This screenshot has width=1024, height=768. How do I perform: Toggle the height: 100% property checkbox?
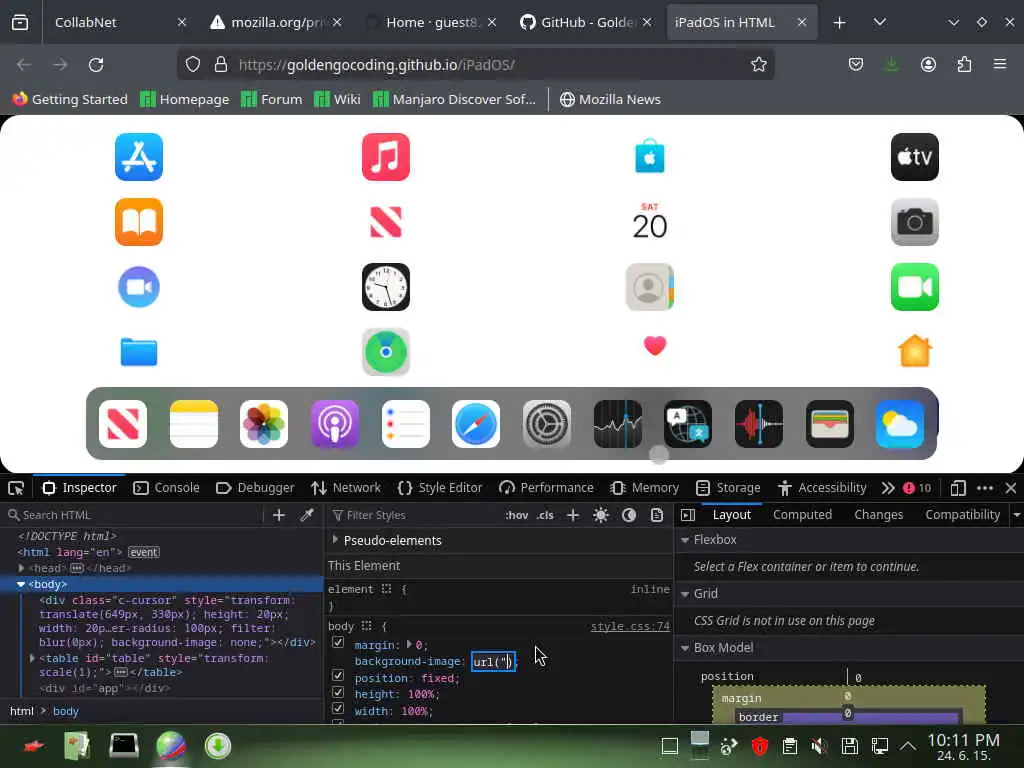(x=338, y=692)
